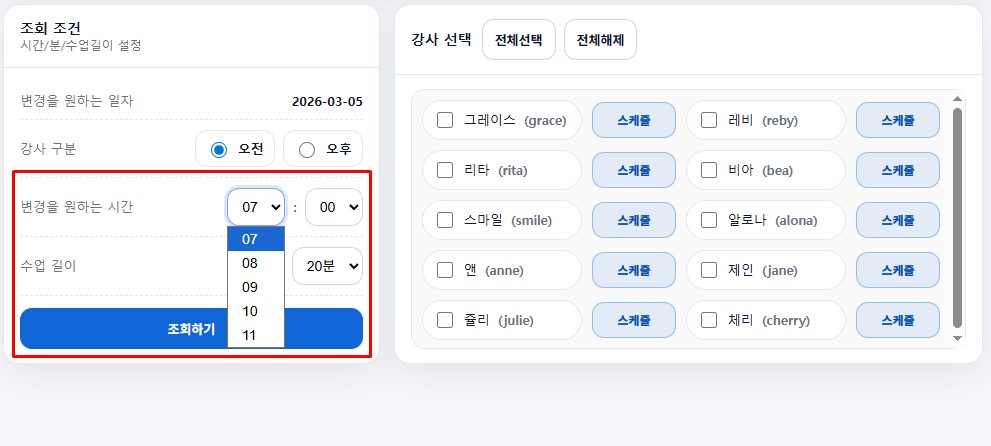Collapse the hour dropdown showing 07

256,207
